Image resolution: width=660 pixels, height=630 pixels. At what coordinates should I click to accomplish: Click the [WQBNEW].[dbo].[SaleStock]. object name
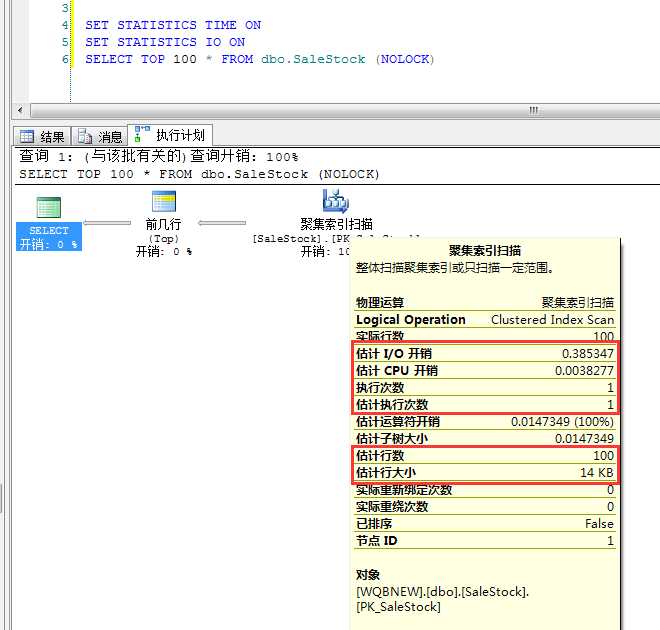442,592
